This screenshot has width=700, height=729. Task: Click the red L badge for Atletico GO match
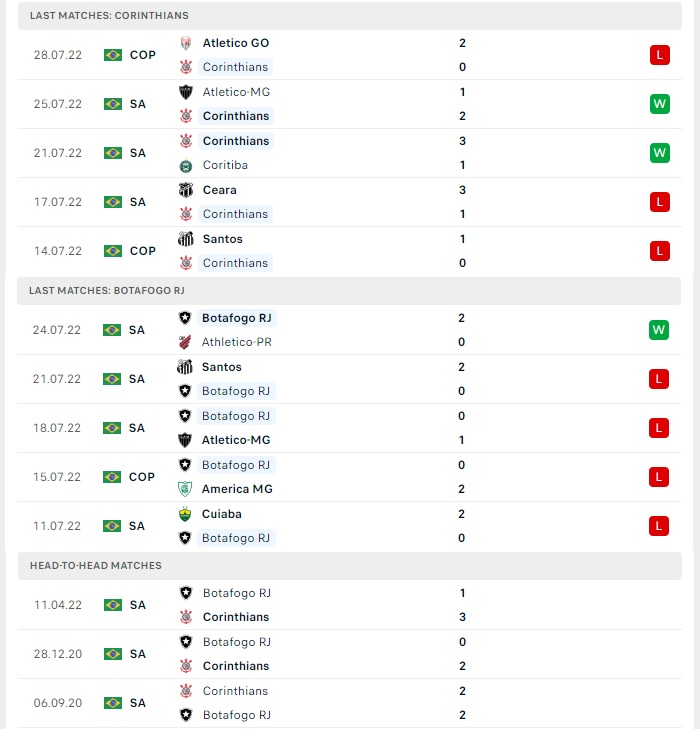(x=660, y=55)
